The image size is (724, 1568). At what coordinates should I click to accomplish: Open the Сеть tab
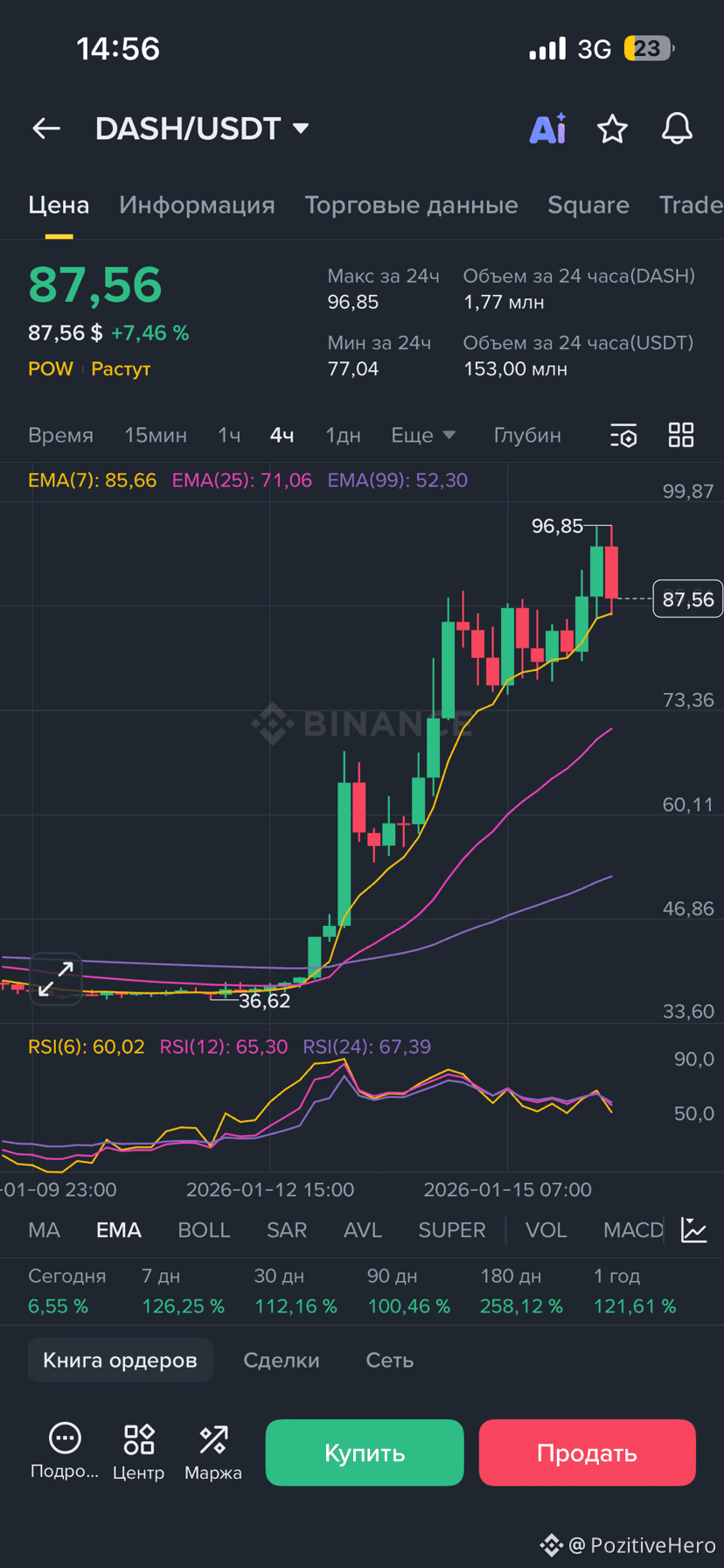[389, 1360]
